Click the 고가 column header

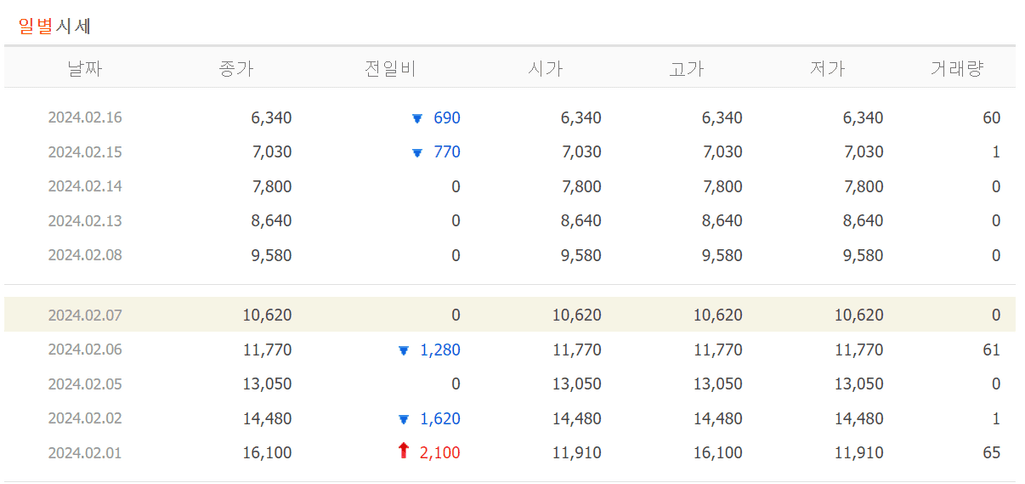[x=686, y=68]
